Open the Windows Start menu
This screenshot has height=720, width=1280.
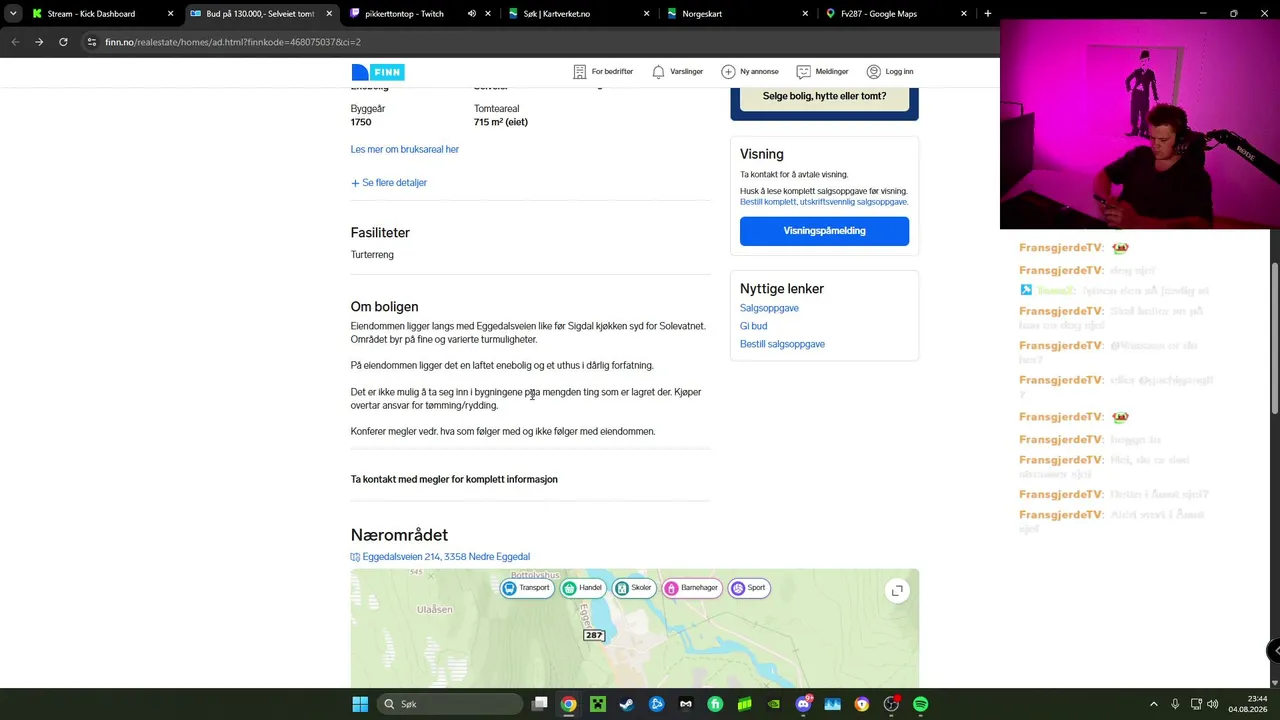pos(360,704)
